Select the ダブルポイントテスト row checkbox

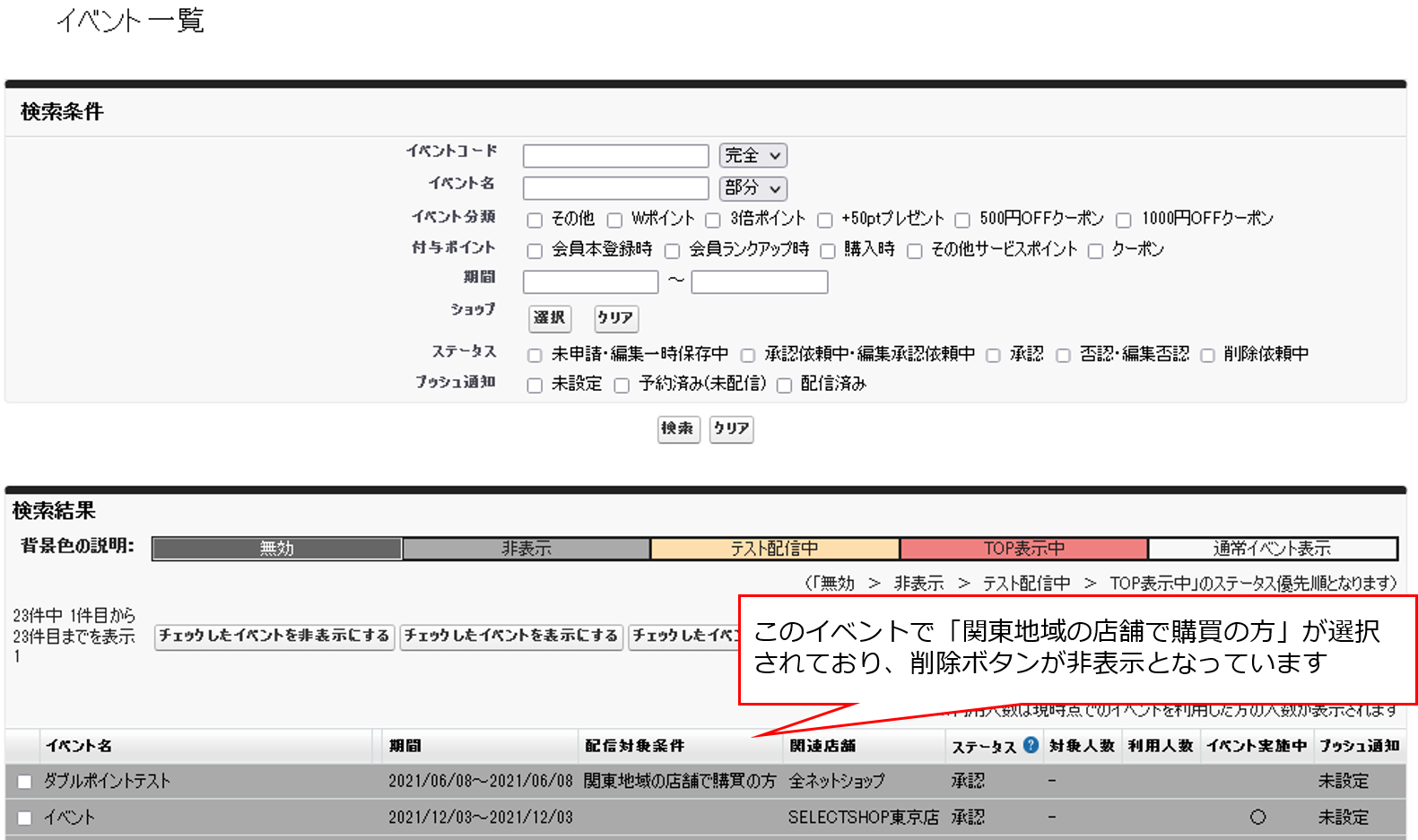(24, 782)
